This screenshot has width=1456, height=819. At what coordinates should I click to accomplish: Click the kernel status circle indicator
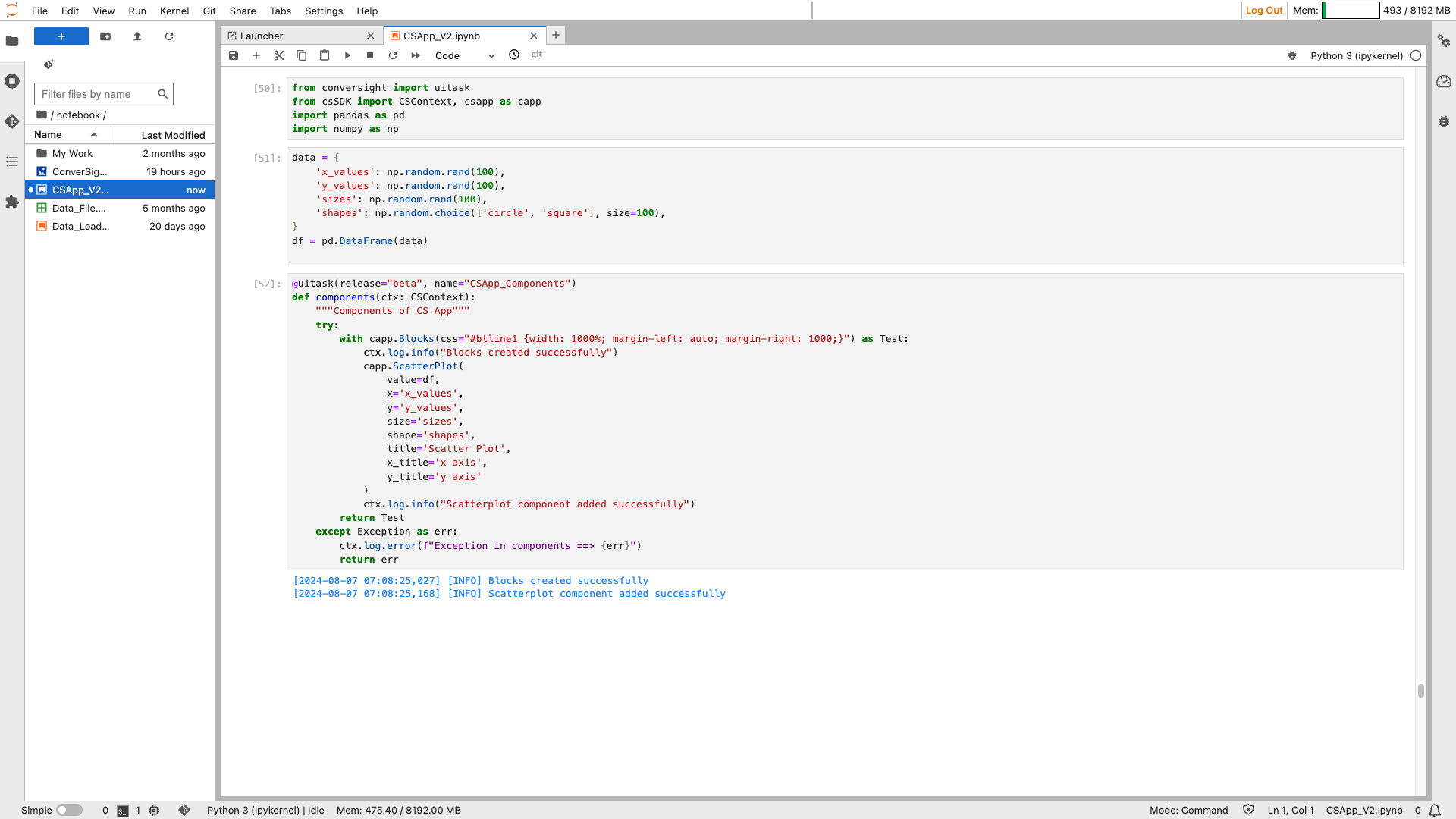1416,55
